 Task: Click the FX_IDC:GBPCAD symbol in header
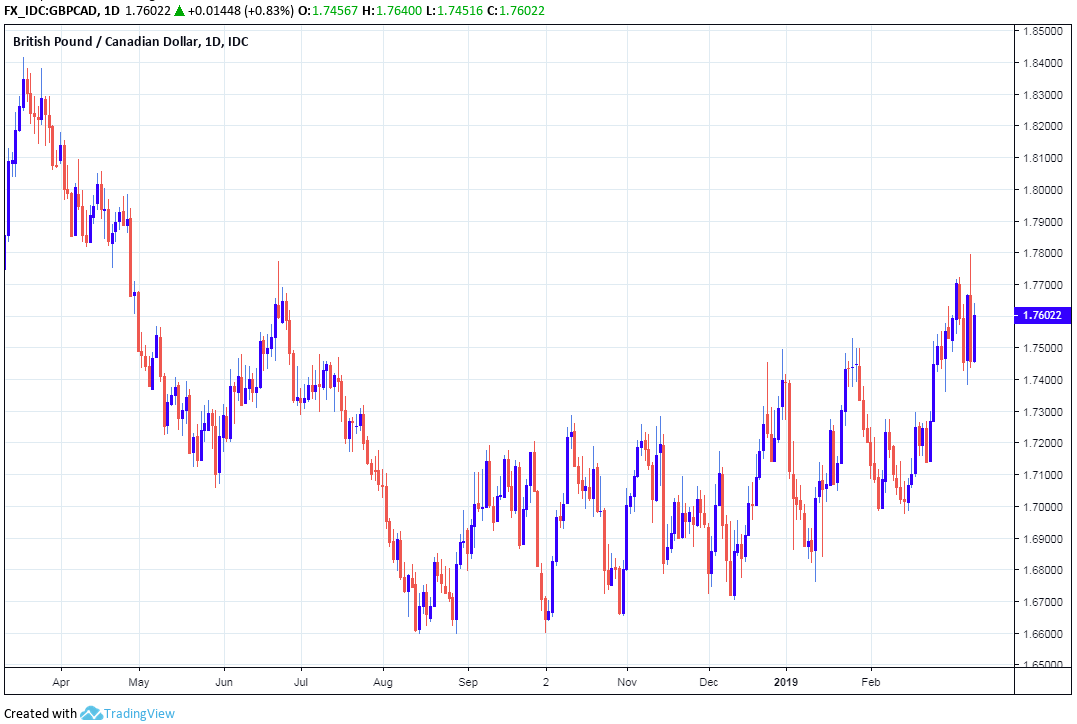click(x=50, y=10)
